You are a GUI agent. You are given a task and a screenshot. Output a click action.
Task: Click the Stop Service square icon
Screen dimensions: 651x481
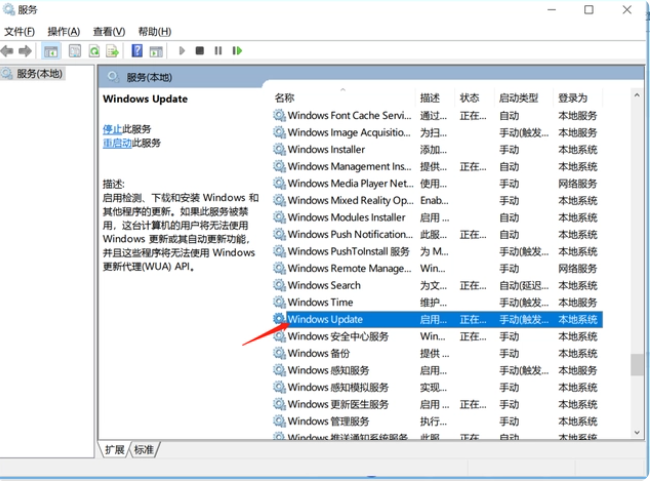pos(200,51)
